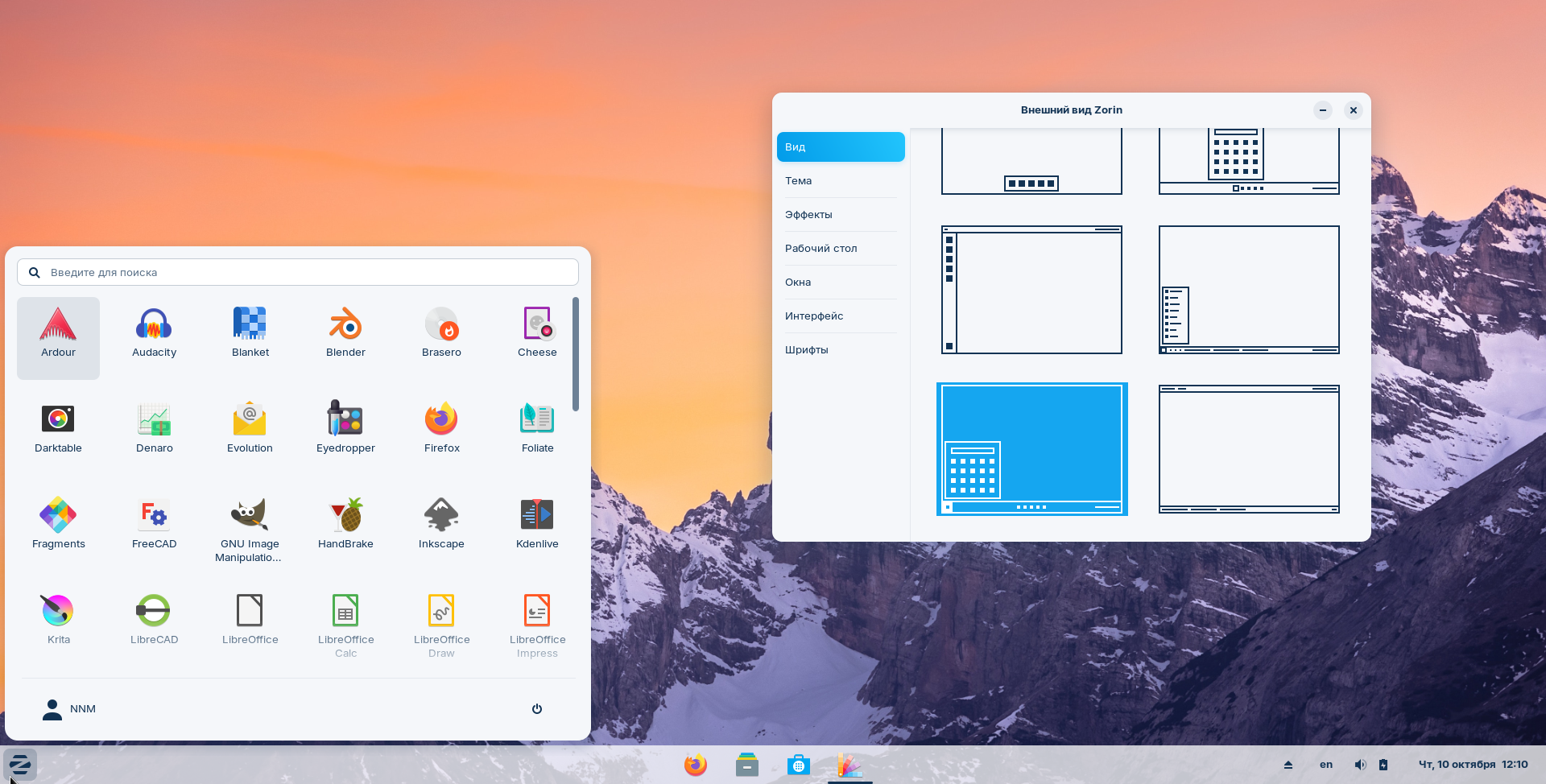Open Audacity audio editor
1546x784 pixels.
(x=154, y=338)
